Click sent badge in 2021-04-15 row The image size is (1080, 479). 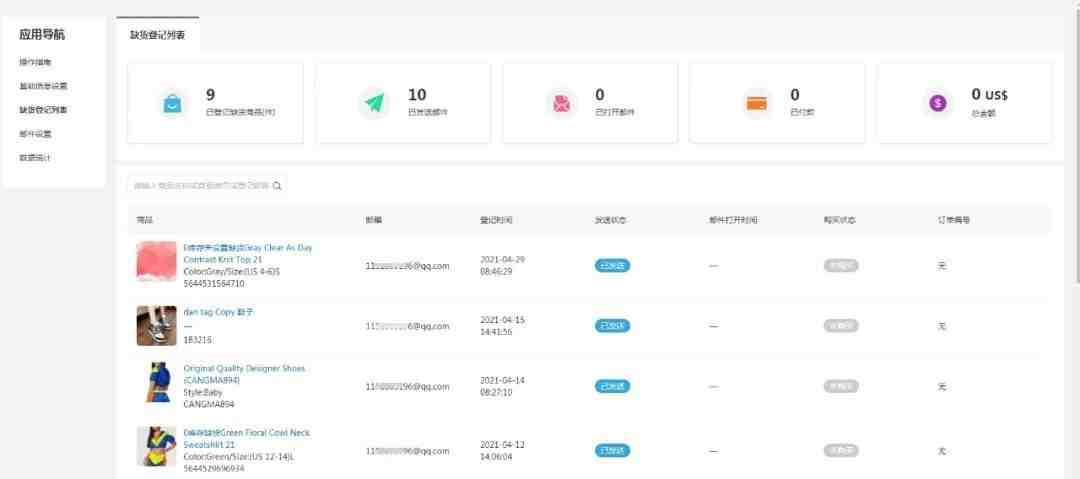[612, 326]
